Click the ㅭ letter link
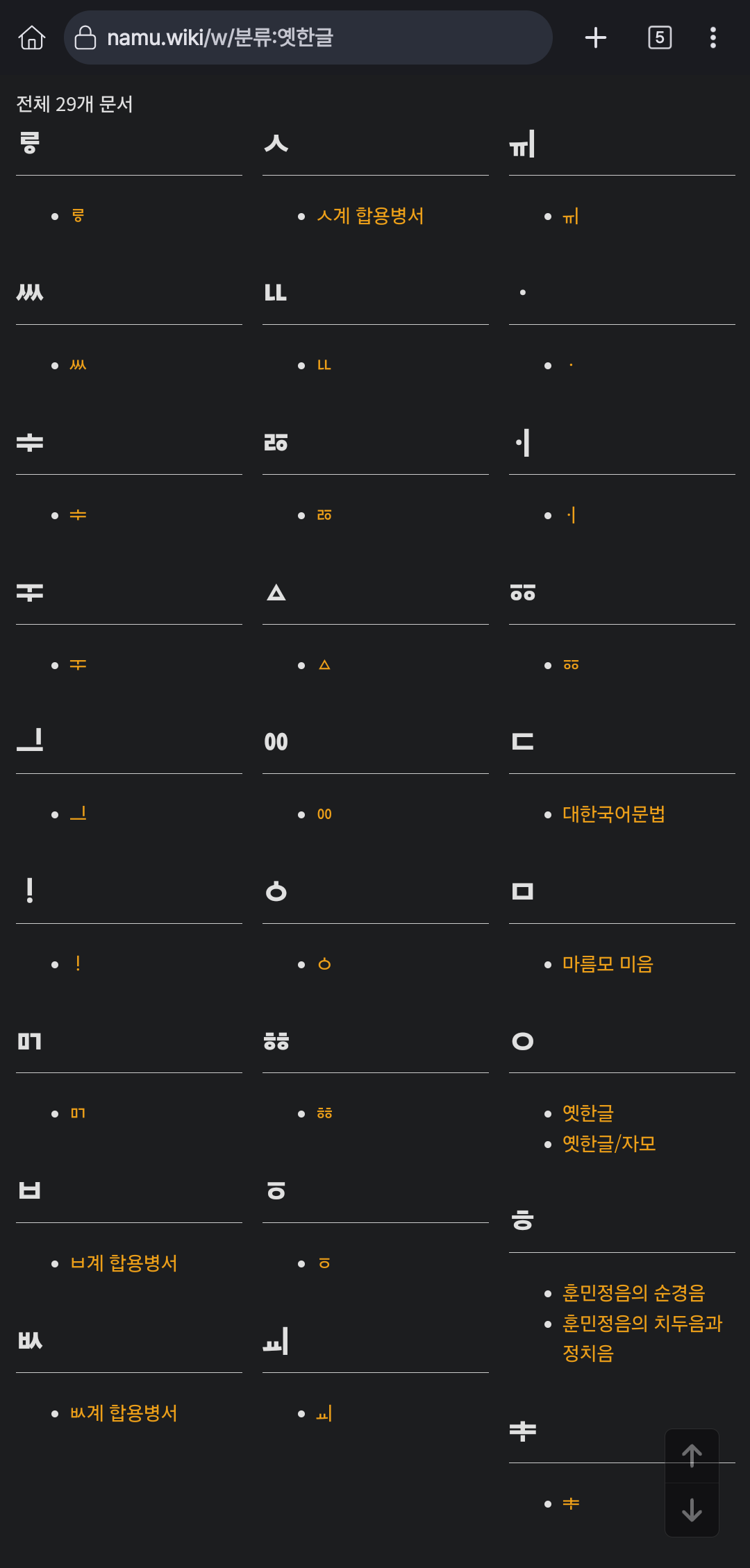 pyautogui.click(x=324, y=515)
